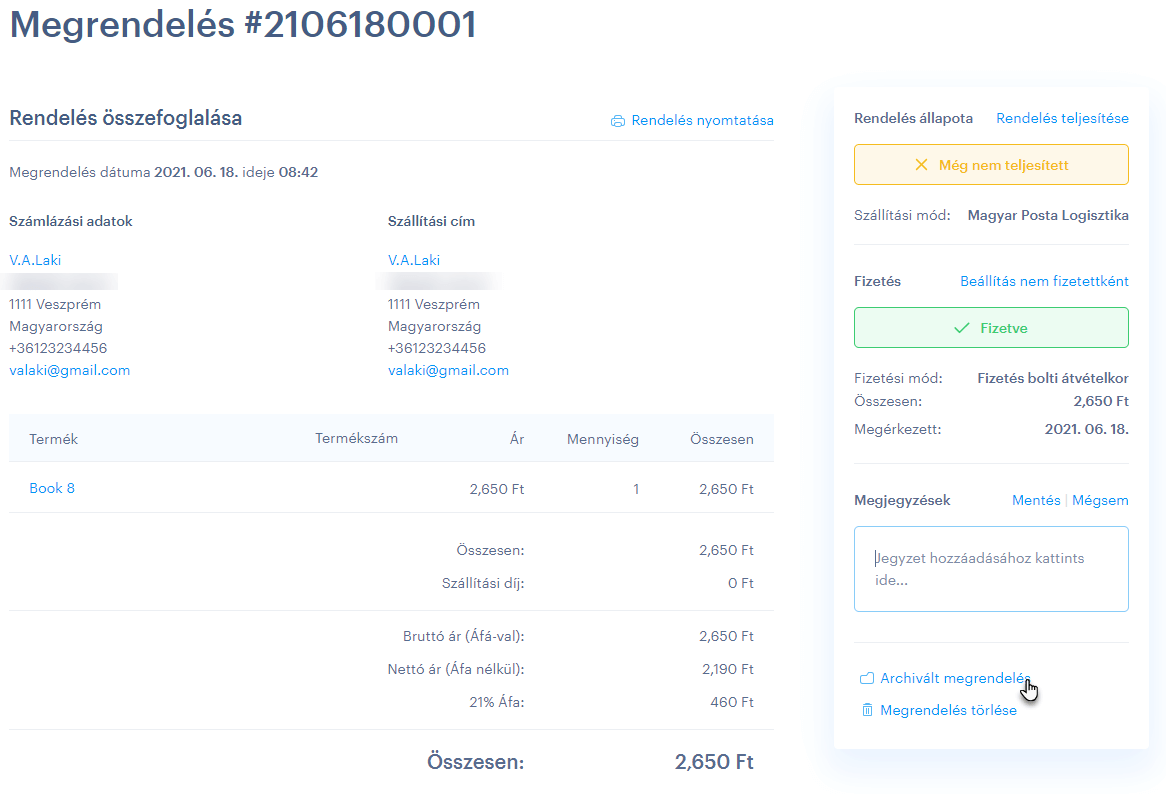Screen dimensions: 1166x794
Task: Click Rendelés teljesítése link
Action: coord(1062,118)
